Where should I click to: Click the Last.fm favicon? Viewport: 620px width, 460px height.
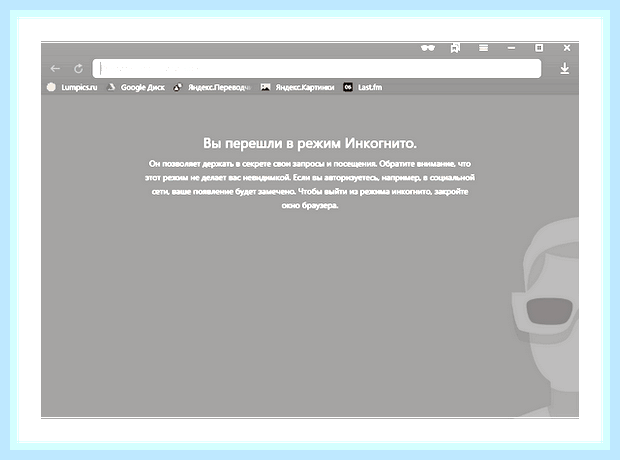(348, 87)
